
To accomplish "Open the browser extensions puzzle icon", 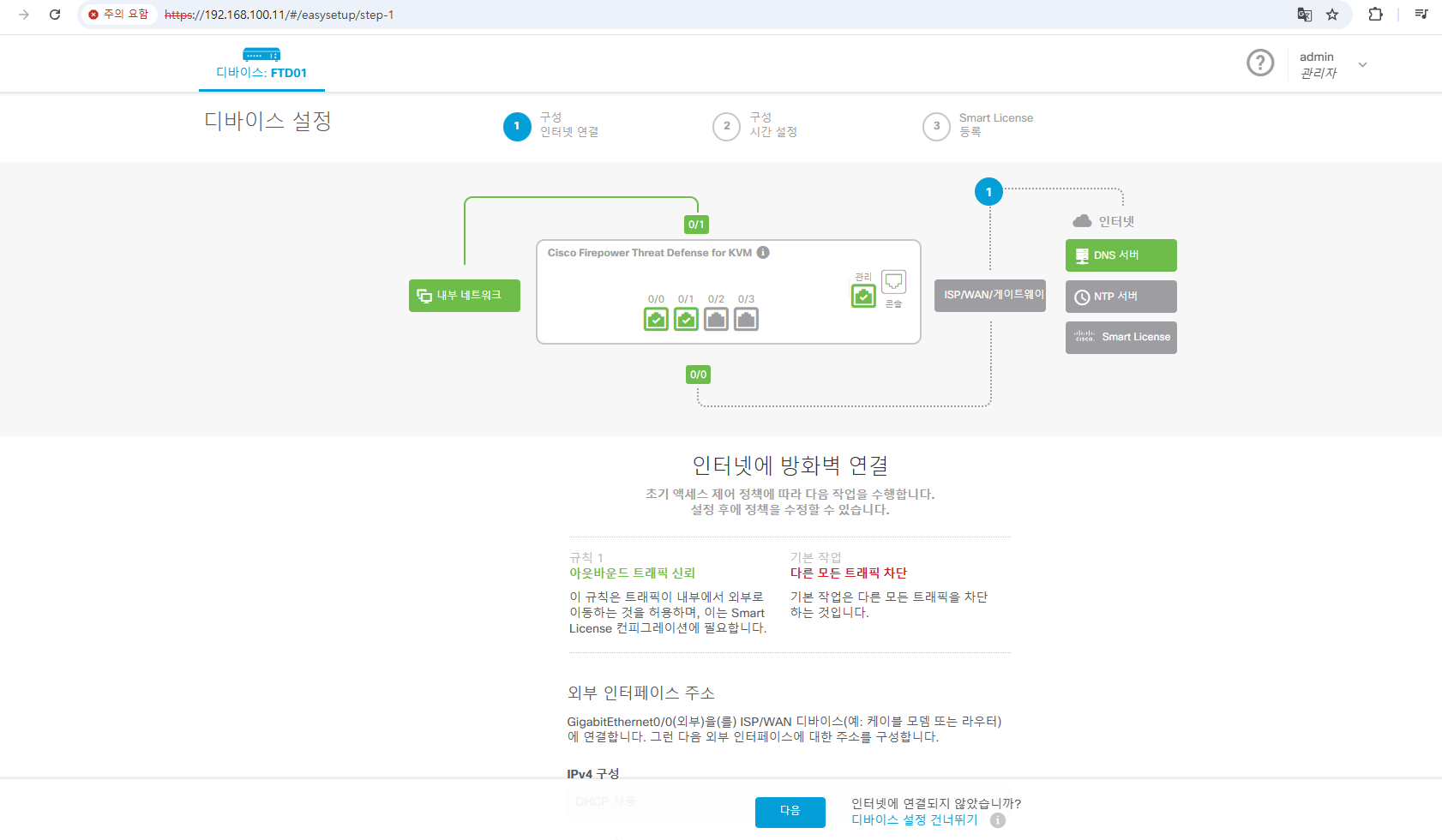I will pyautogui.click(x=1375, y=15).
